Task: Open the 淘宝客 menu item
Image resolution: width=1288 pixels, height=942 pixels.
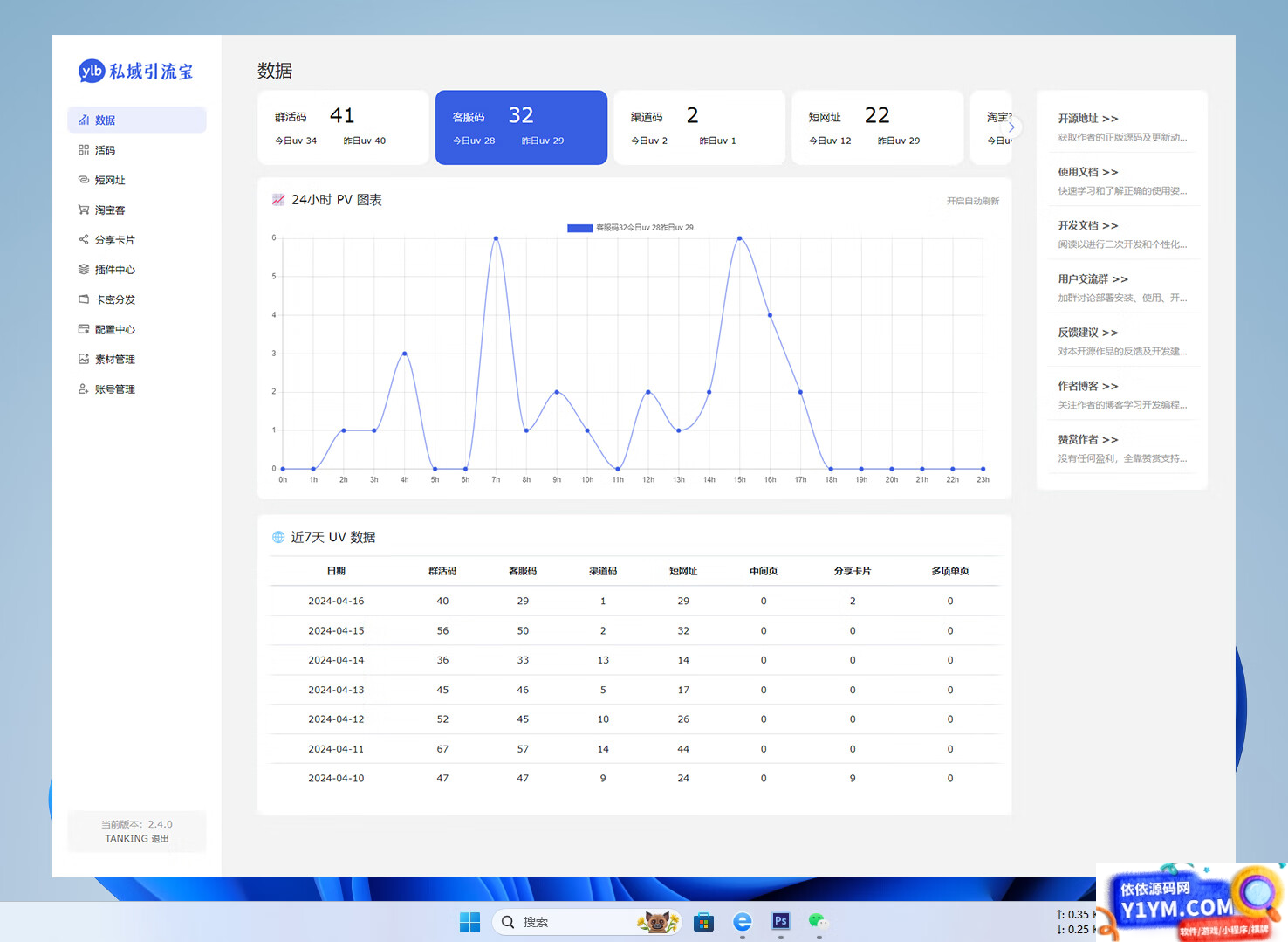Action: [x=137, y=210]
